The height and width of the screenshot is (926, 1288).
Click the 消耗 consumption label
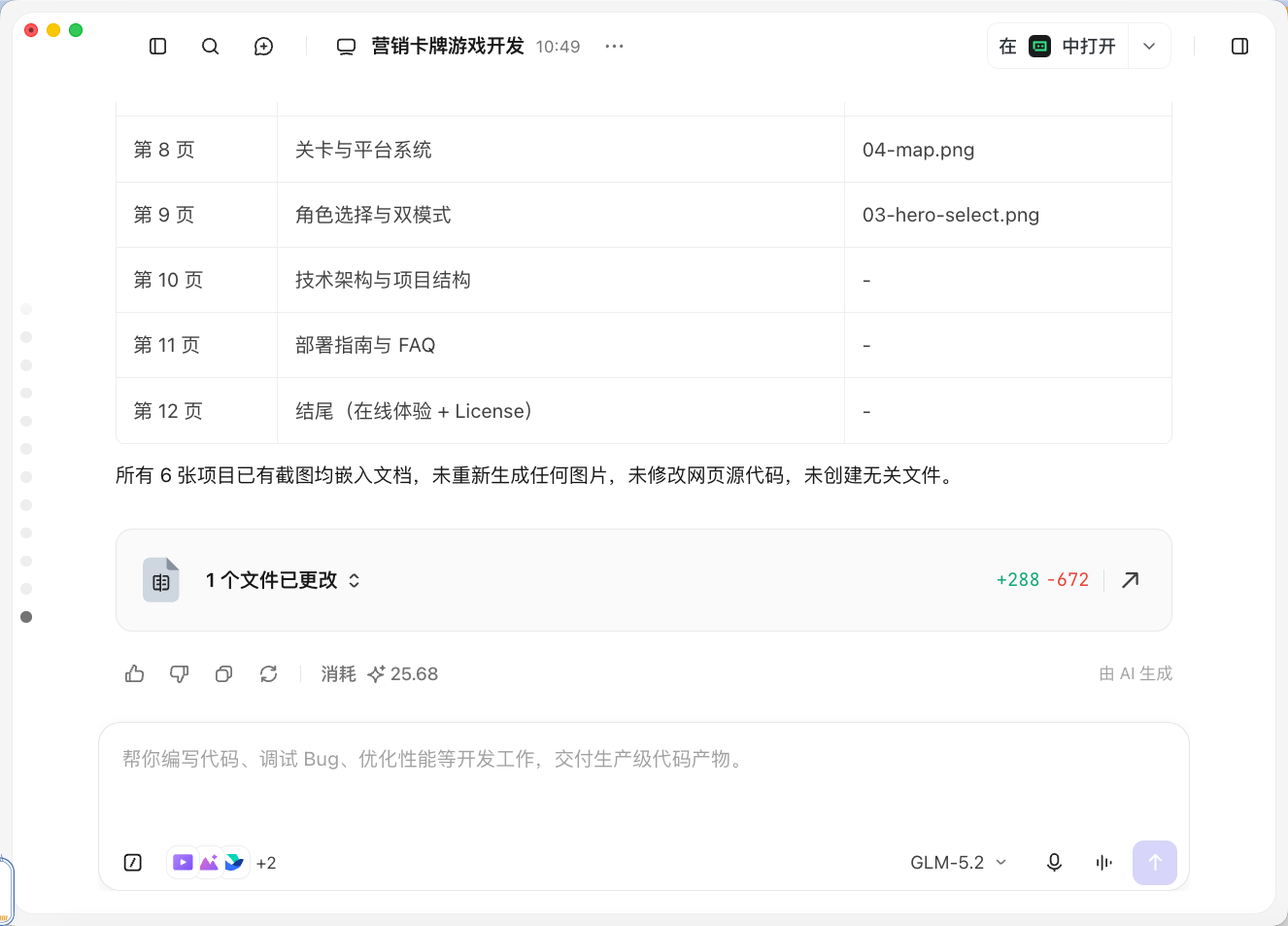click(x=339, y=674)
